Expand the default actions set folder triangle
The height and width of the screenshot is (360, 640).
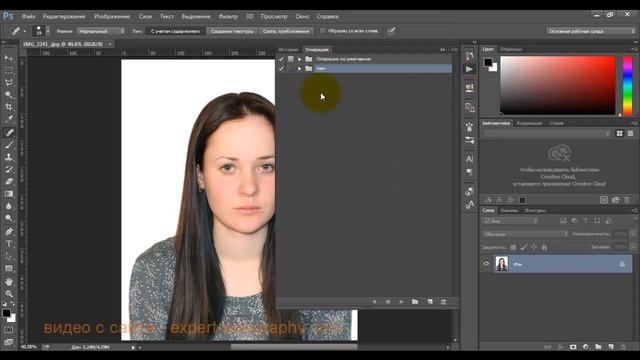[x=300, y=59]
